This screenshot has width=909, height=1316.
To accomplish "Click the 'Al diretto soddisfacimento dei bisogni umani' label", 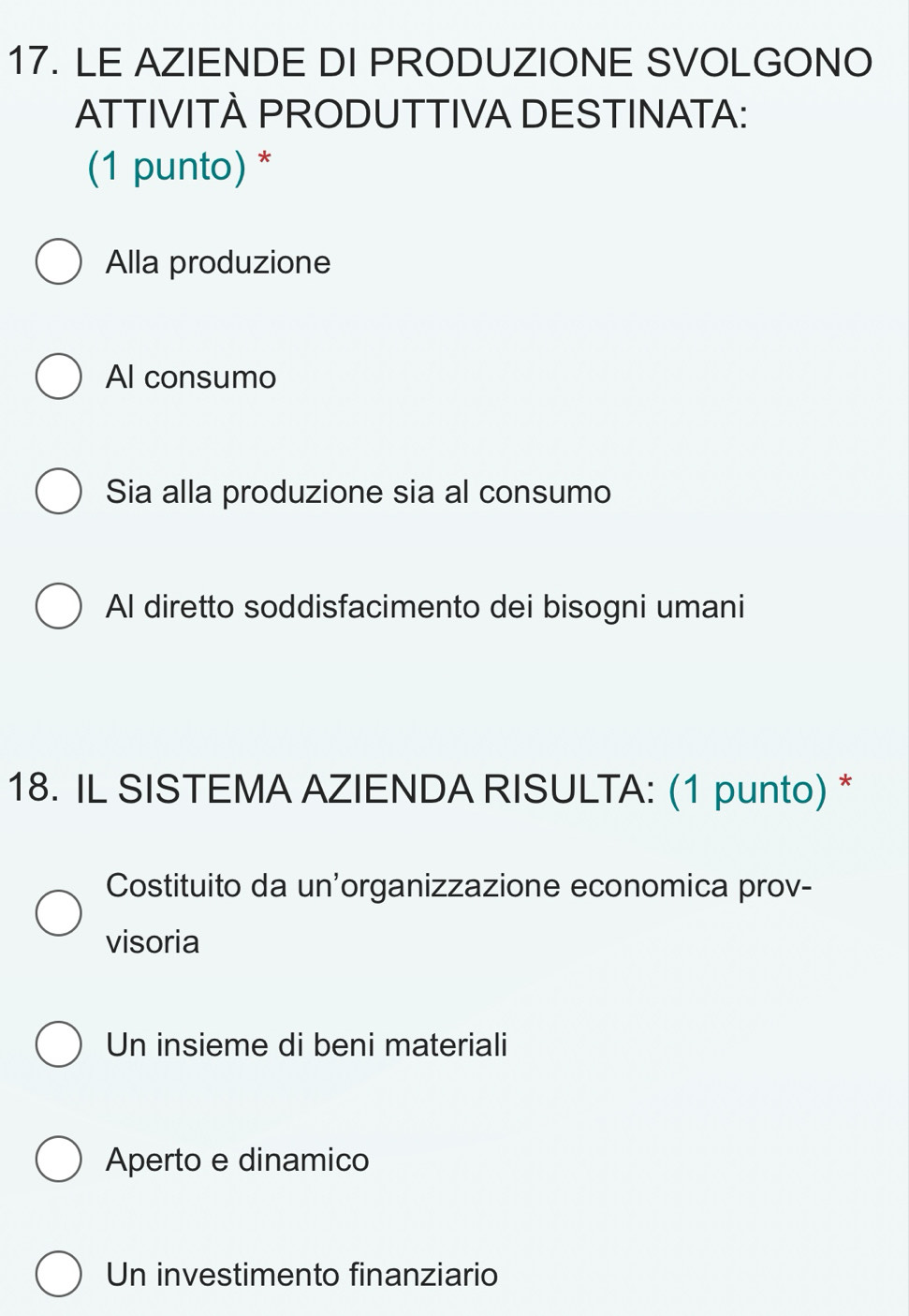I will pos(425,607).
